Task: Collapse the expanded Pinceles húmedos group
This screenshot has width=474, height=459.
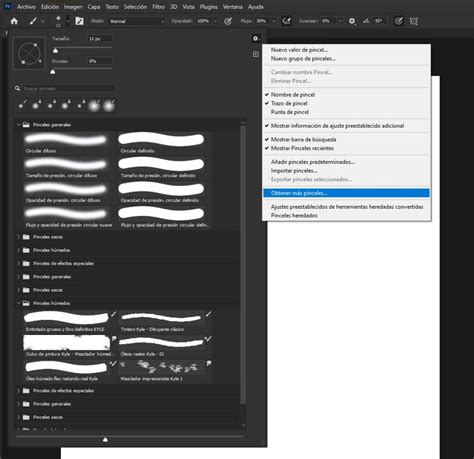Action: [18, 303]
